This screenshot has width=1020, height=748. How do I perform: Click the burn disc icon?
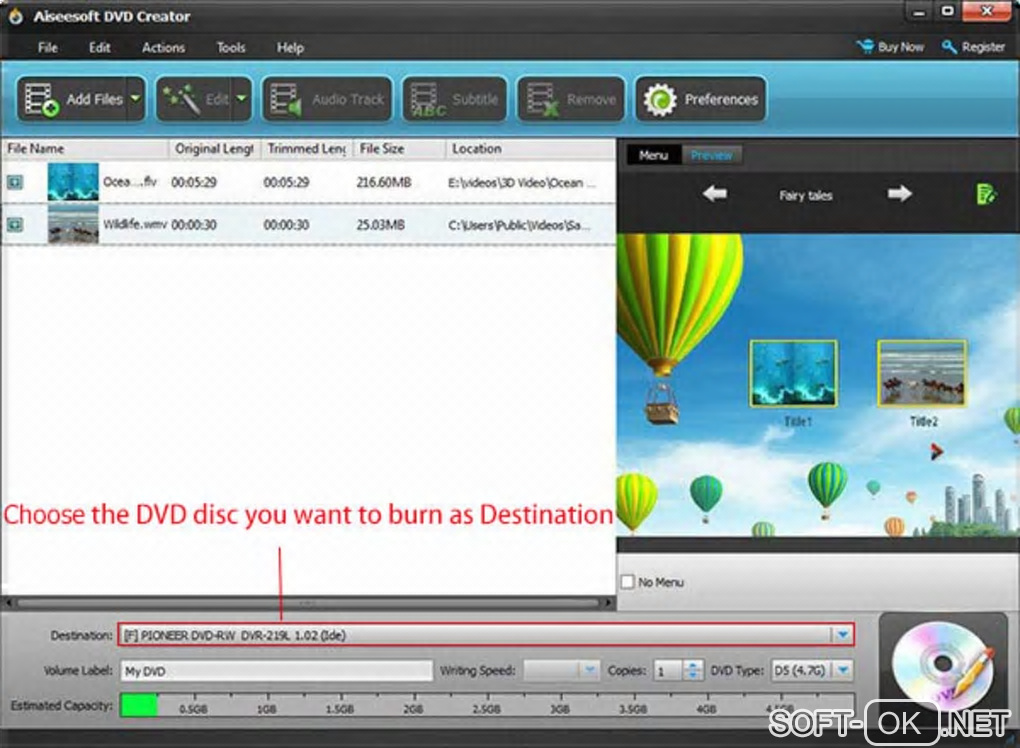[943, 665]
